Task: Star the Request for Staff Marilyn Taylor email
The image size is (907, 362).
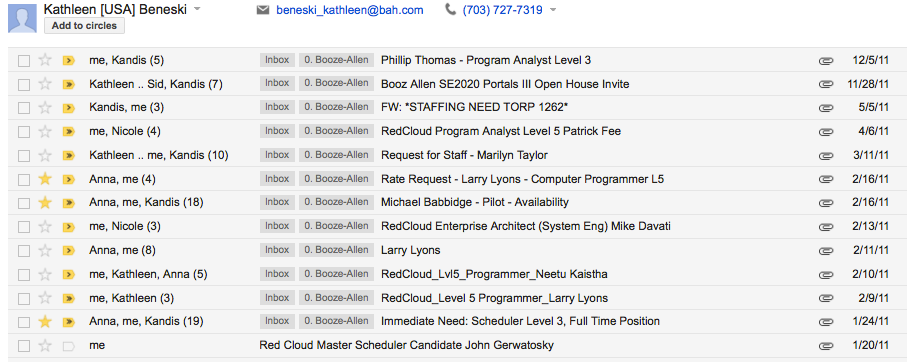Action: point(45,155)
